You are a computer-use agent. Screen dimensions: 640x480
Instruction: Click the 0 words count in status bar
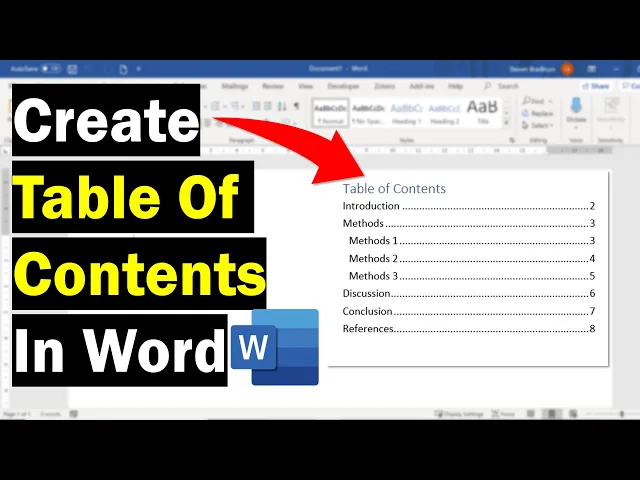pyautogui.click(x=50, y=414)
